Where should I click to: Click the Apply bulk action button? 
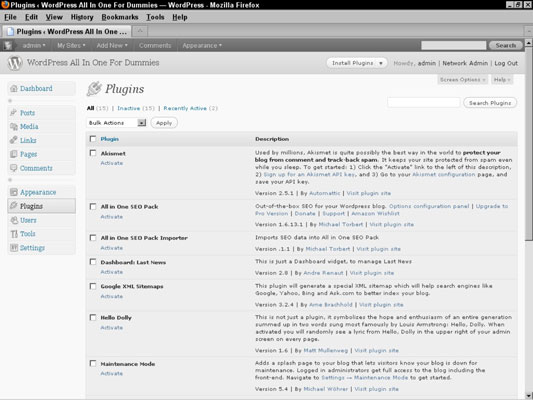(x=164, y=123)
